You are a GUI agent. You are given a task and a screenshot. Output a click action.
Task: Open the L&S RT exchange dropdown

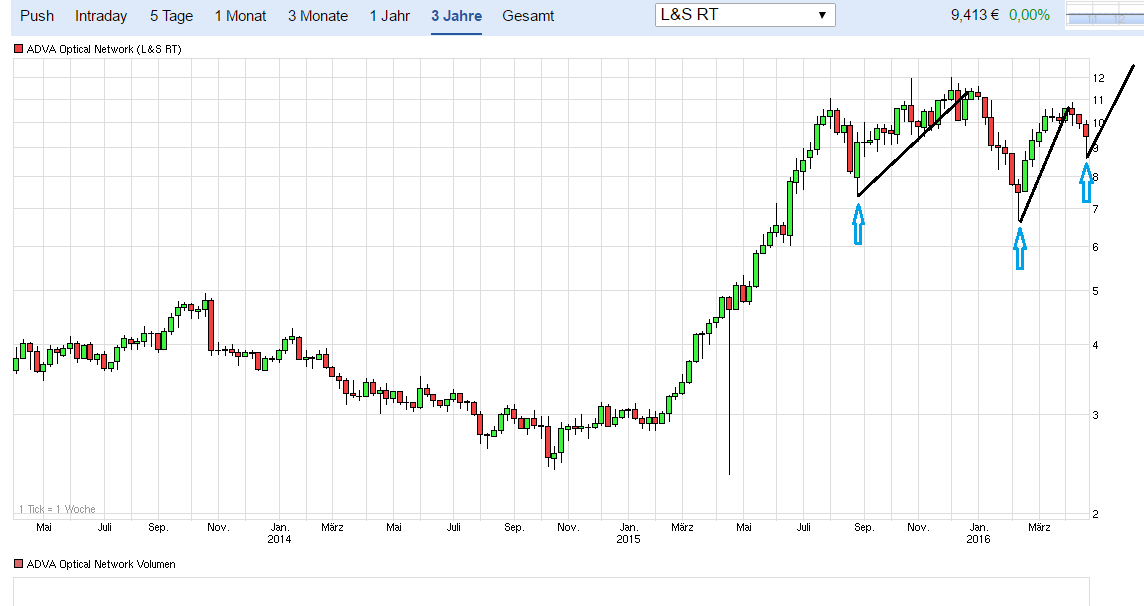pos(745,15)
